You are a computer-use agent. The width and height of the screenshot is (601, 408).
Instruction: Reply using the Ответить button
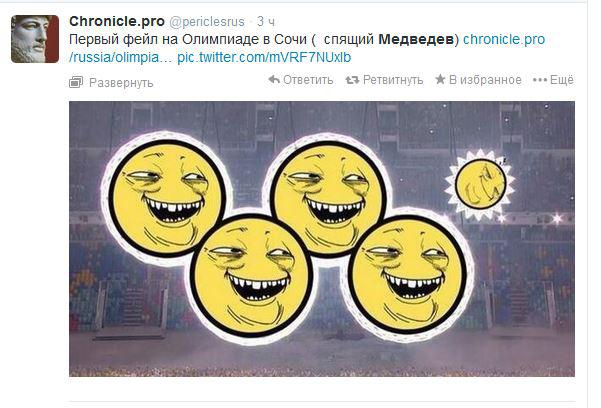(x=308, y=80)
